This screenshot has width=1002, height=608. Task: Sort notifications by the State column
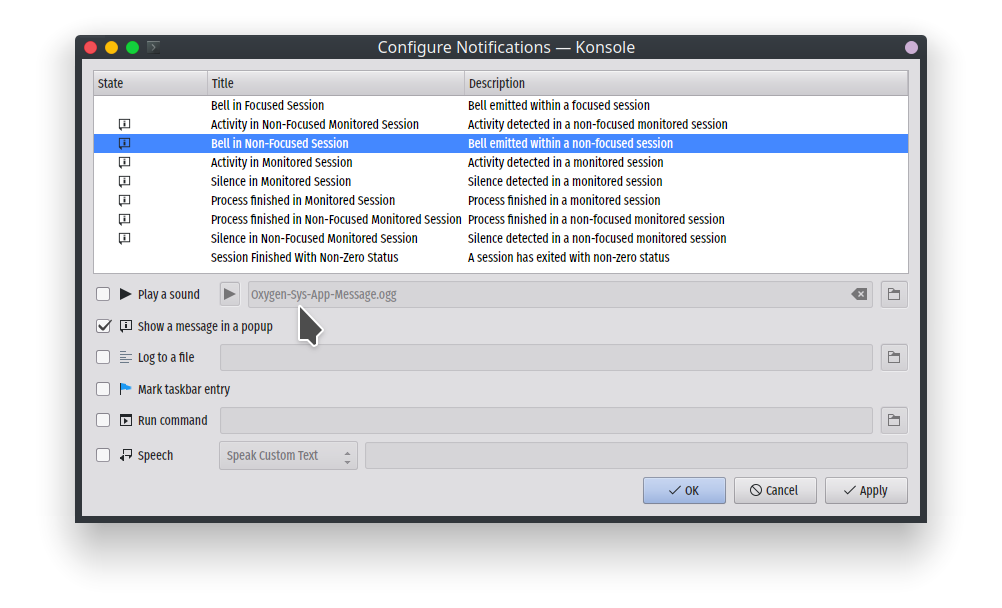150,83
